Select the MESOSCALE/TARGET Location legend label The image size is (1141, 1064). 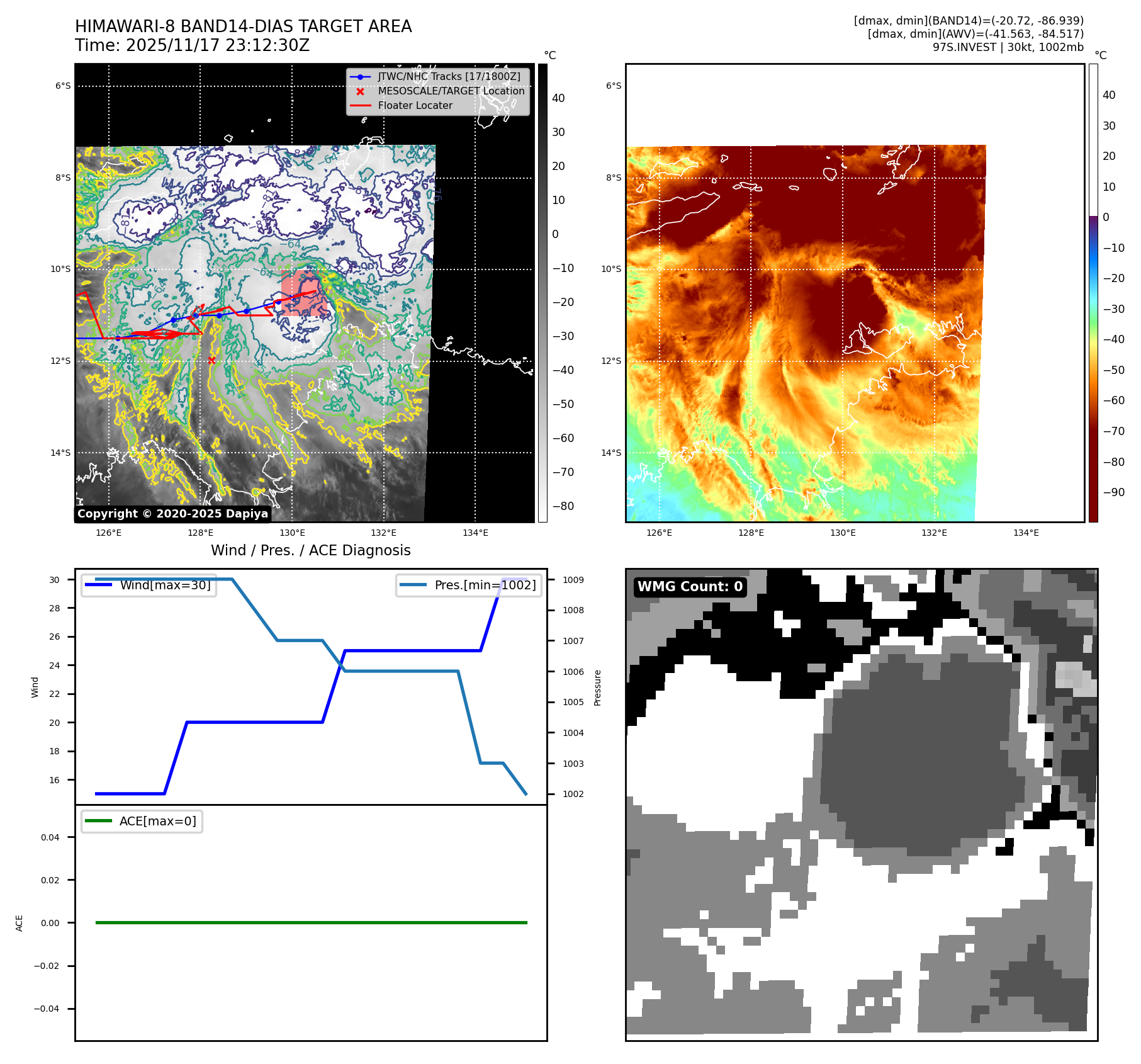(451, 91)
